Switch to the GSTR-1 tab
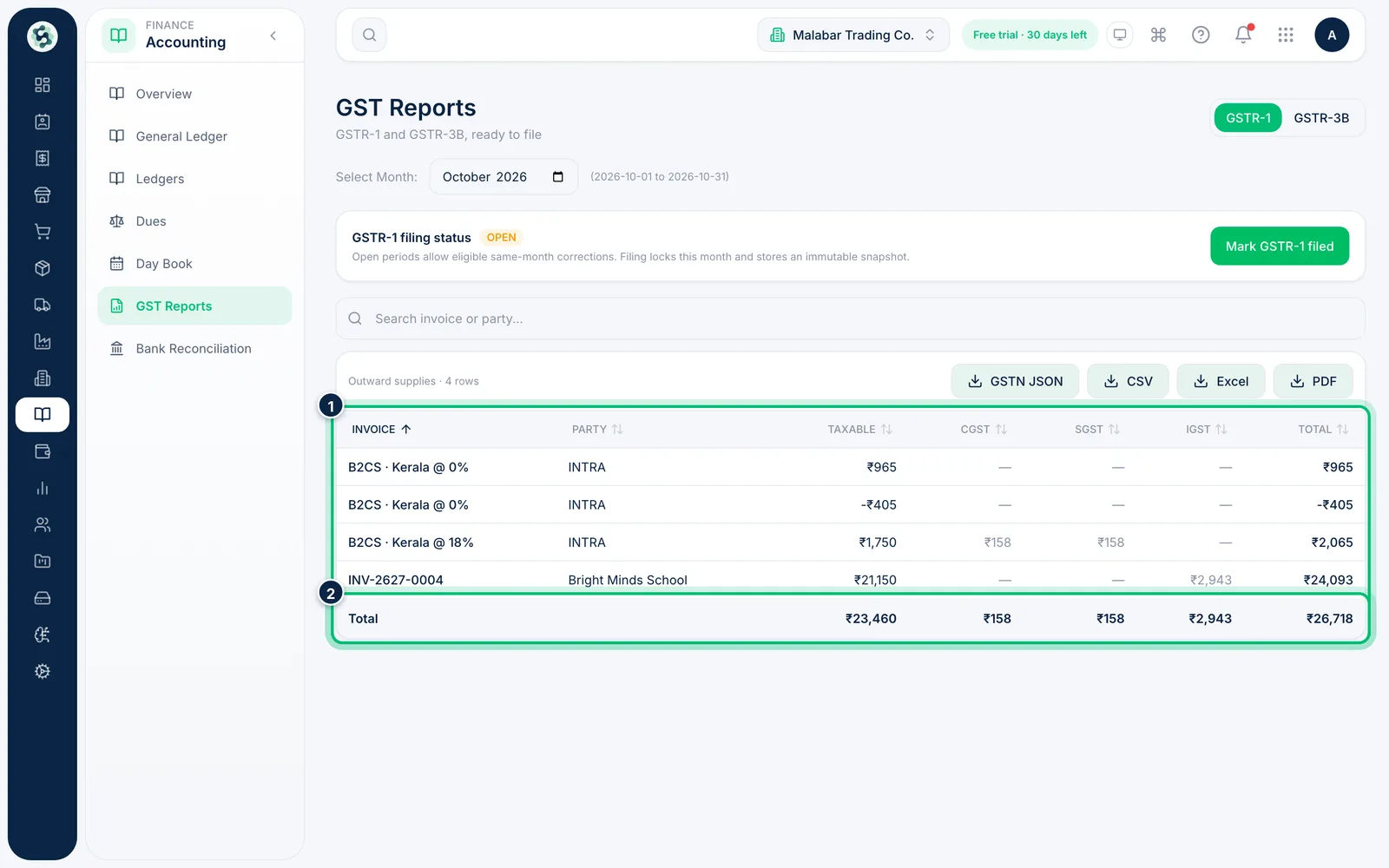The height and width of the screenshot is (868, 1389). pos(1248,118)
